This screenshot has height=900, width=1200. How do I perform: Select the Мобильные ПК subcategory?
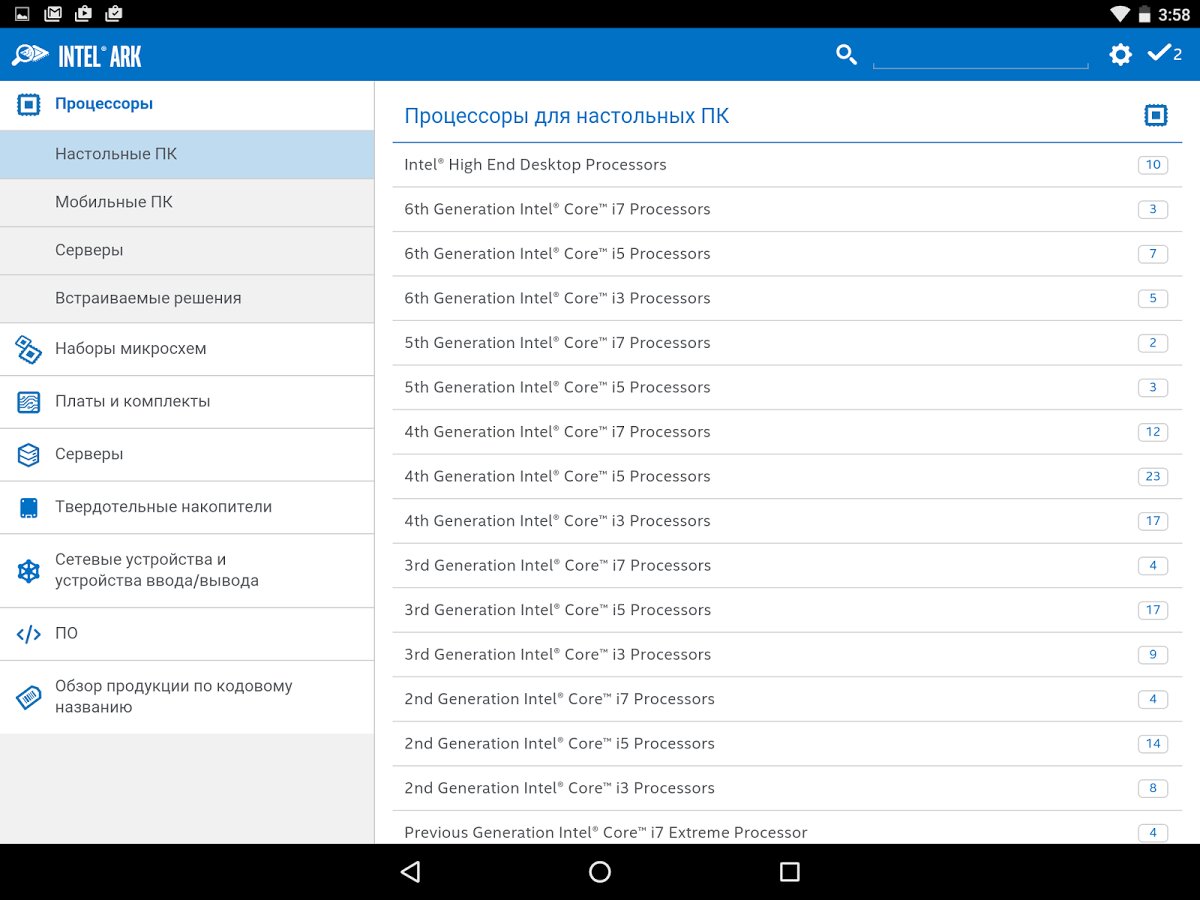coord(114,202)
